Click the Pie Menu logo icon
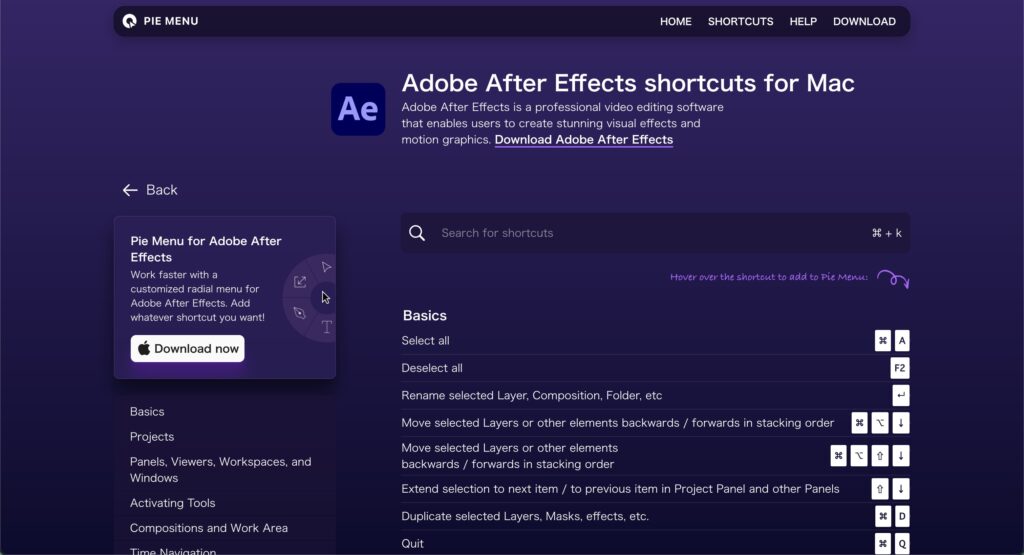This screenshot has height=555, width=1024. coord(129,22)
